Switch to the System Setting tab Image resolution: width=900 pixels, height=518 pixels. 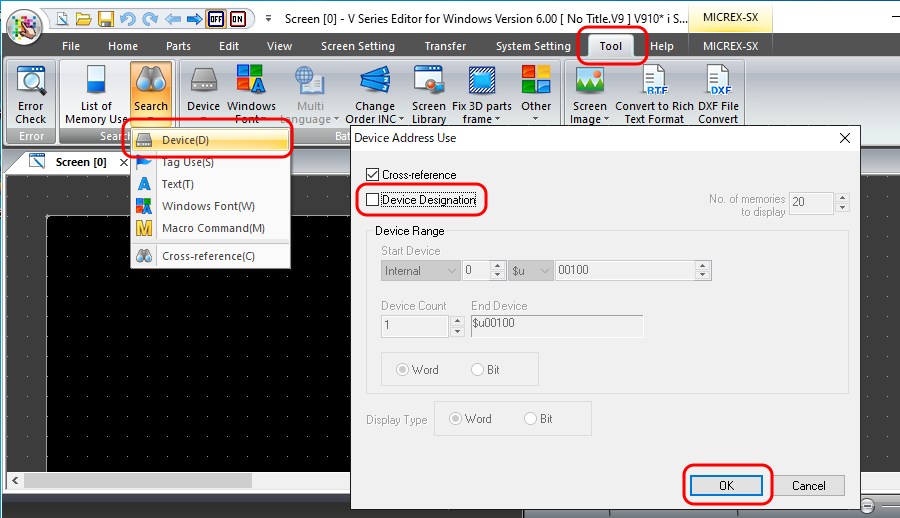tap(533, 46)
